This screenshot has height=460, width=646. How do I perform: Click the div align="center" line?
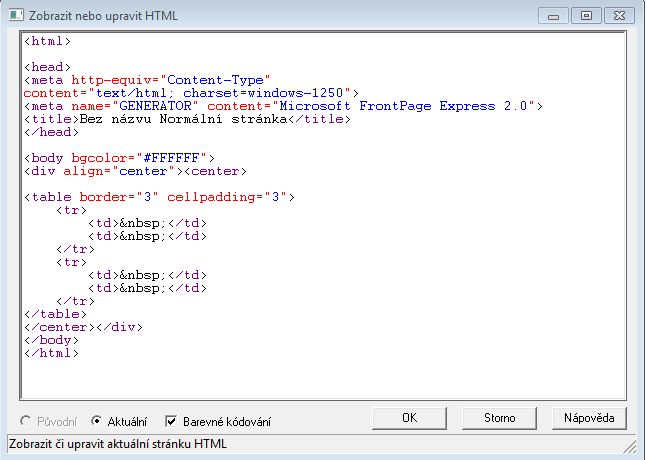click(x=136, y=171)
